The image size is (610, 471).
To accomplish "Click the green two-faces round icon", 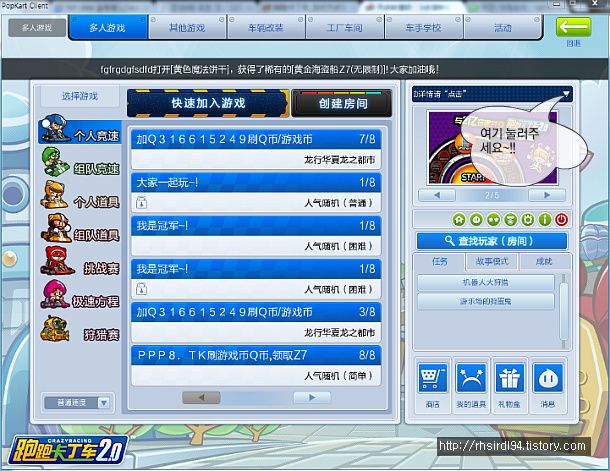I will 493,220.
